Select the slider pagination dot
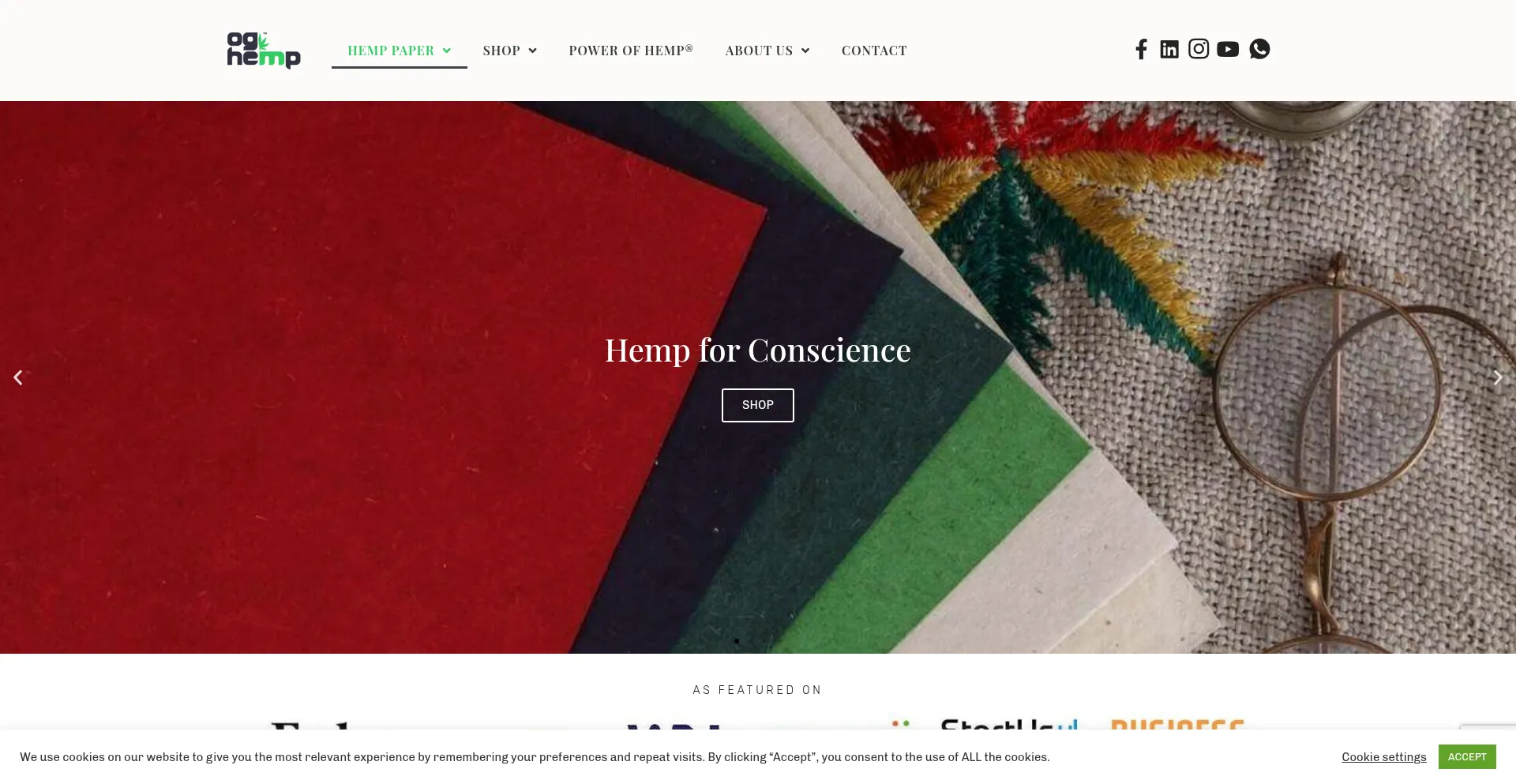Image resolution: width=1516 pixels, height=784 pixels. (x=737, y=641)
